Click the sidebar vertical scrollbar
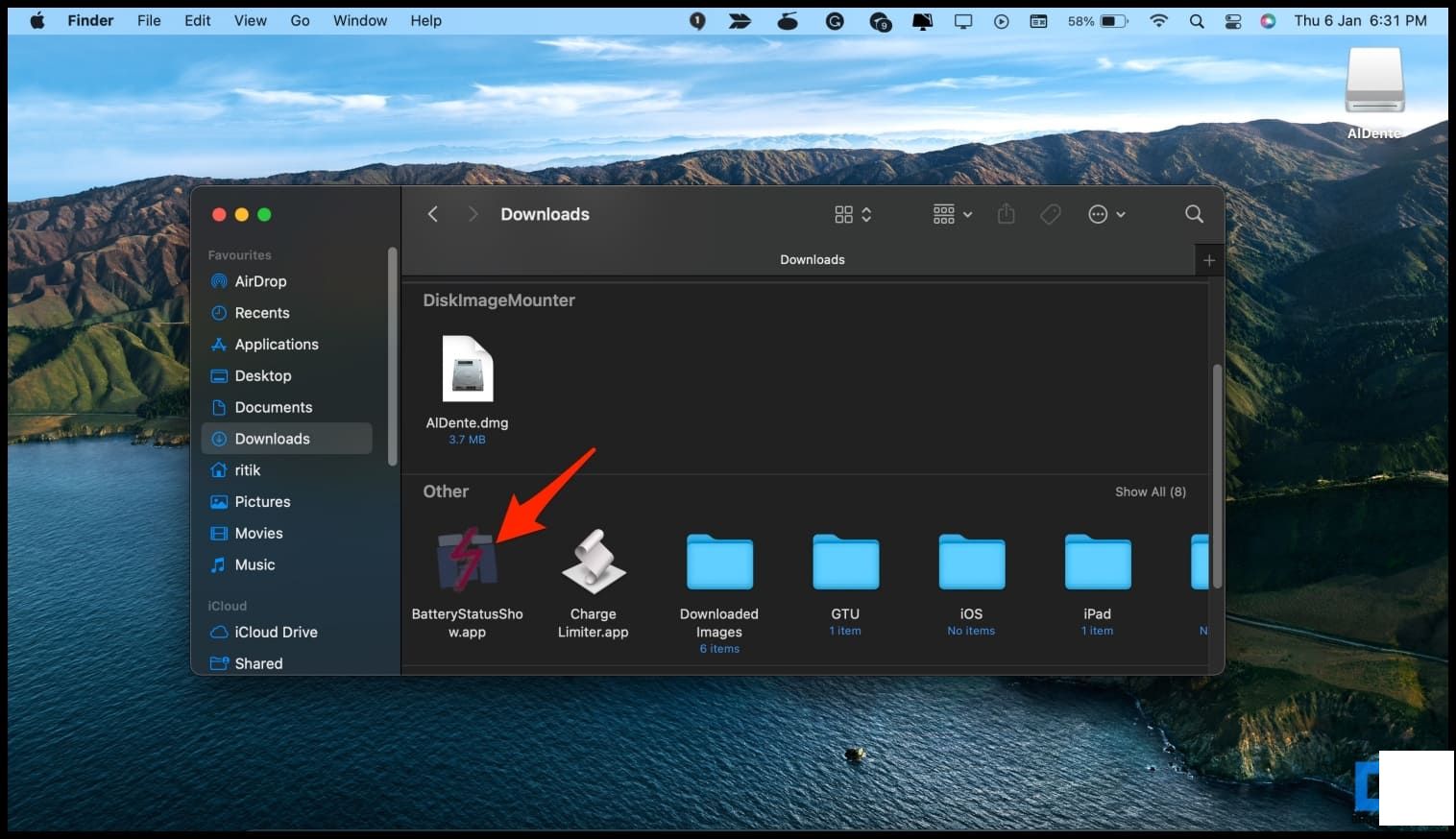1456x839 pixels. 392,356
